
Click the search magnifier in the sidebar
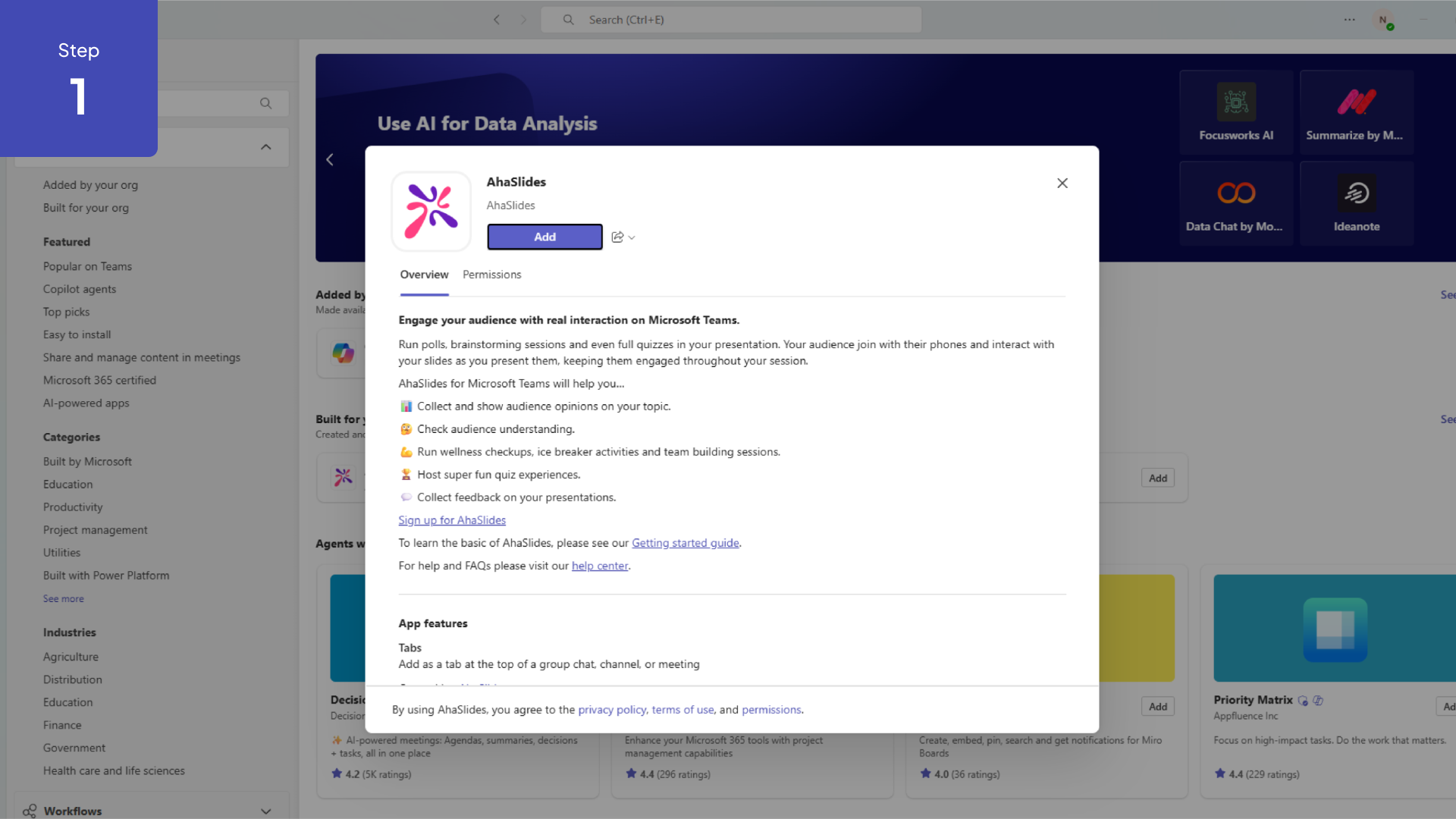pyautogui.click(x=265, y=103)
